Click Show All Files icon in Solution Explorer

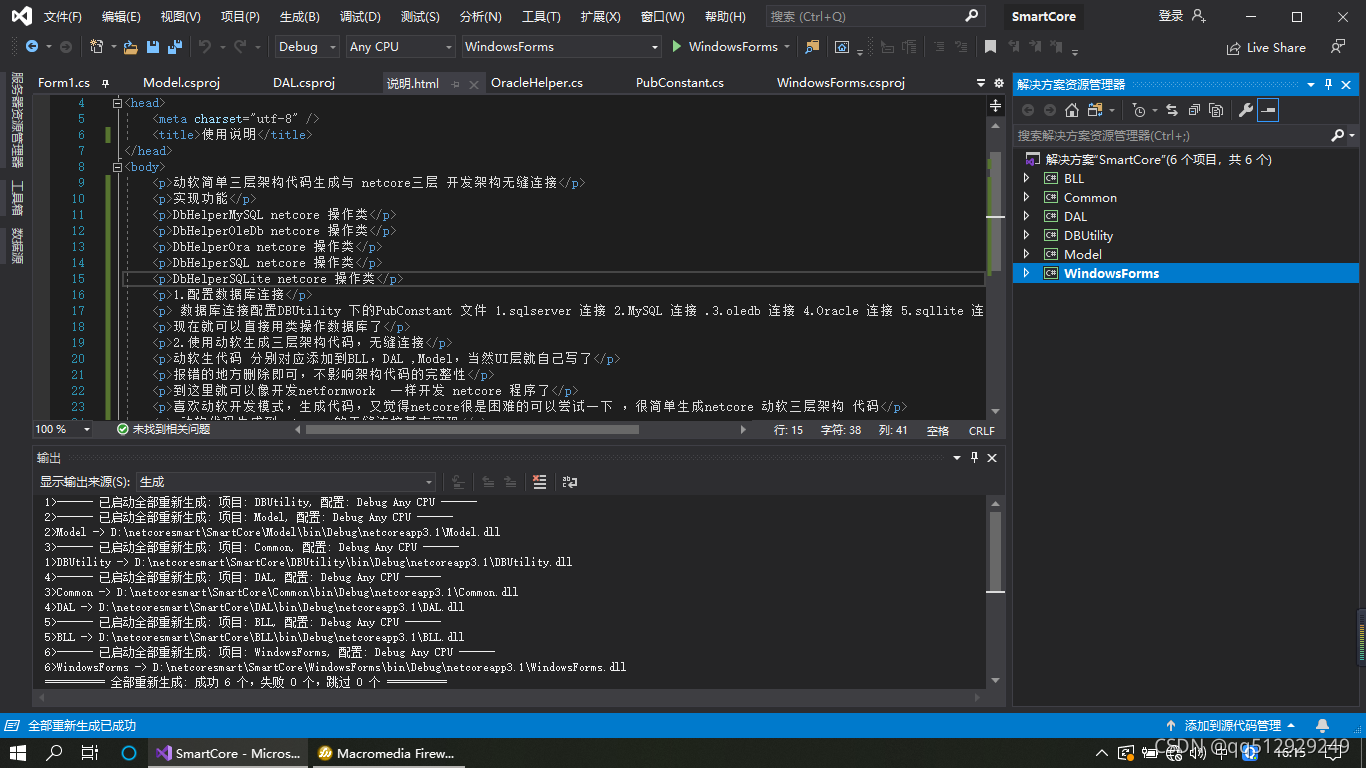pyautogui.click(x=1216, y=110)
